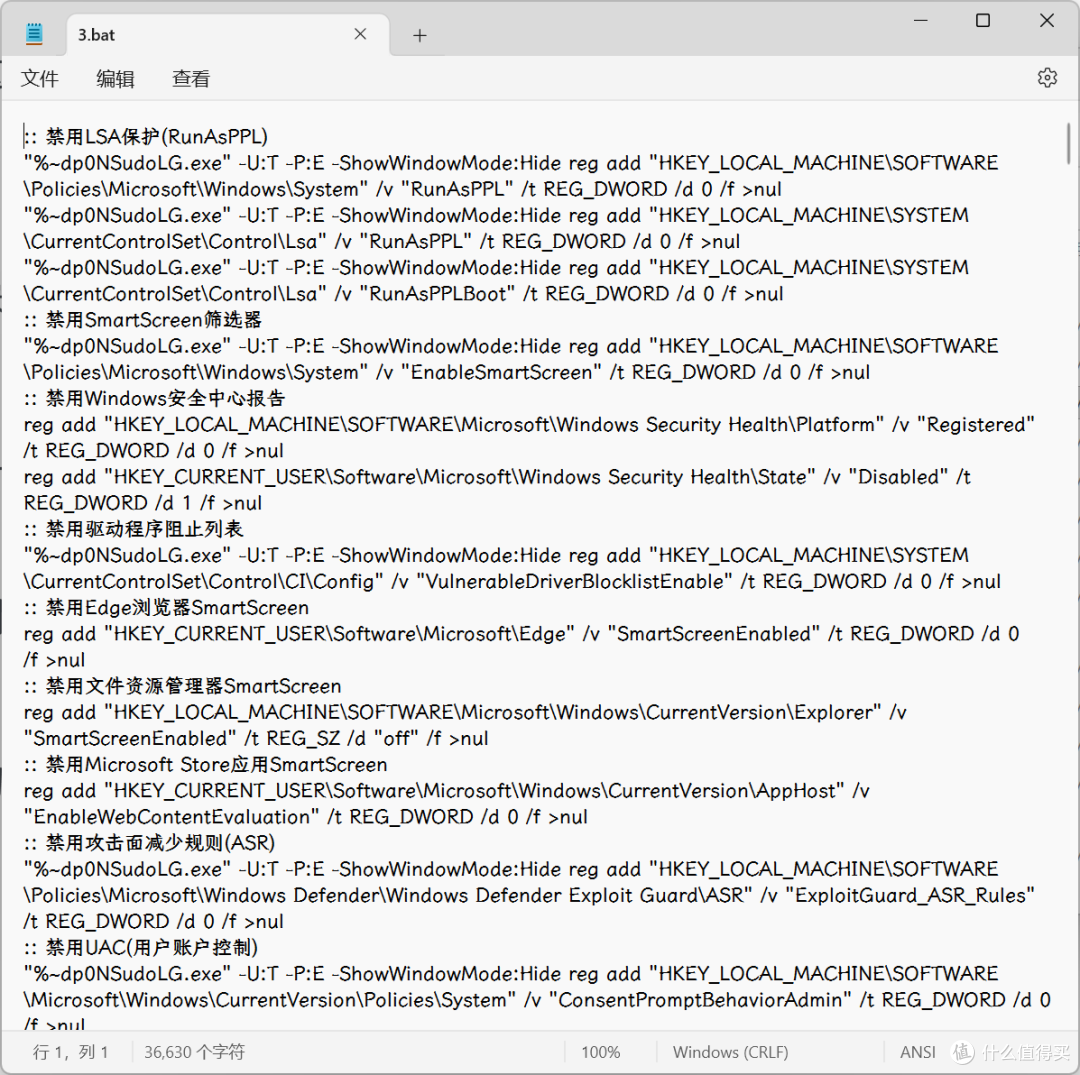Screen dimensions: 1080x1075
Task: Click comment line 禁用攻击面减少规则(ASR)
Action: coord(149,843)
